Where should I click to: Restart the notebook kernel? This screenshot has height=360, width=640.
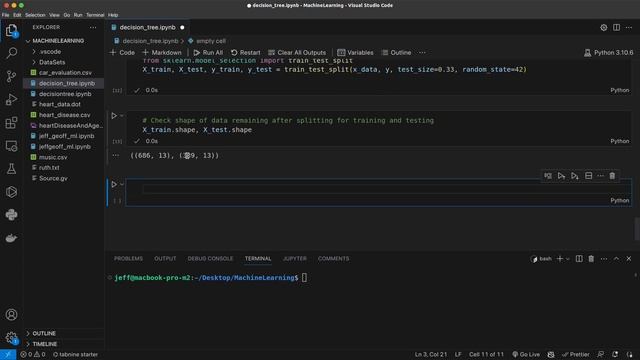click(x=245, y=53)
